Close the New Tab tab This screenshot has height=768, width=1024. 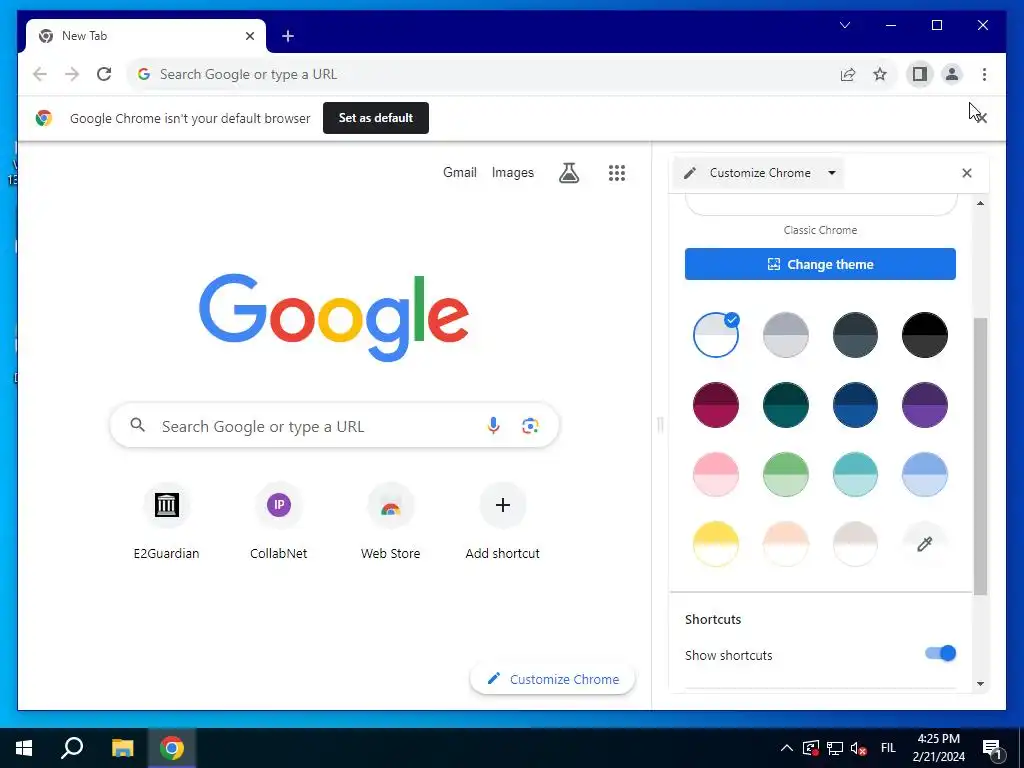click(249, 37)
